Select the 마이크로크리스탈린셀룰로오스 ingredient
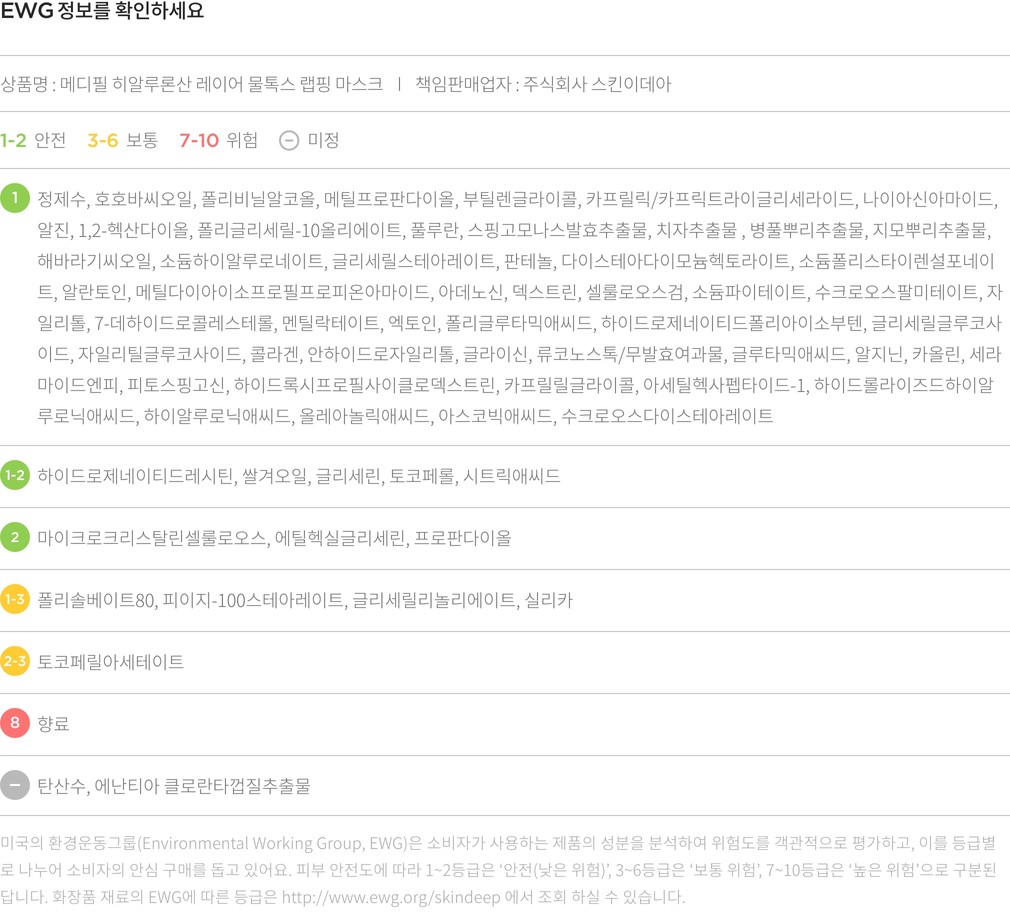1010x916 pixels. (x=154, y=538)
